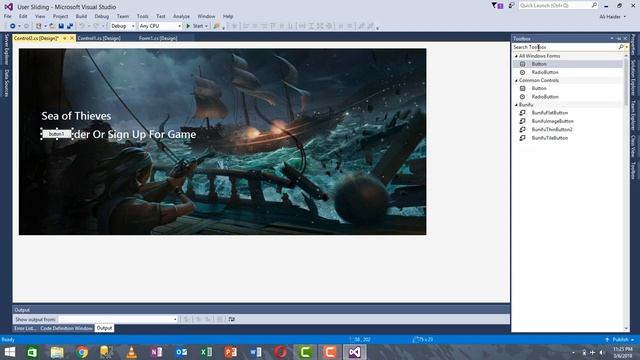Switch to the Error List tab

(25, 328)
